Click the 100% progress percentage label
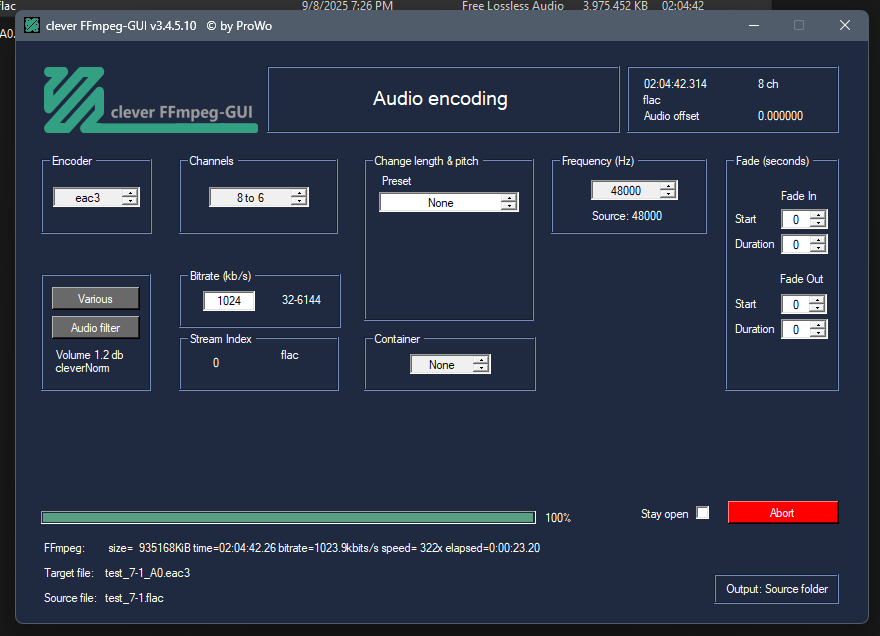Viewport: 880px width, 636px height. click(x=558, y=518)
